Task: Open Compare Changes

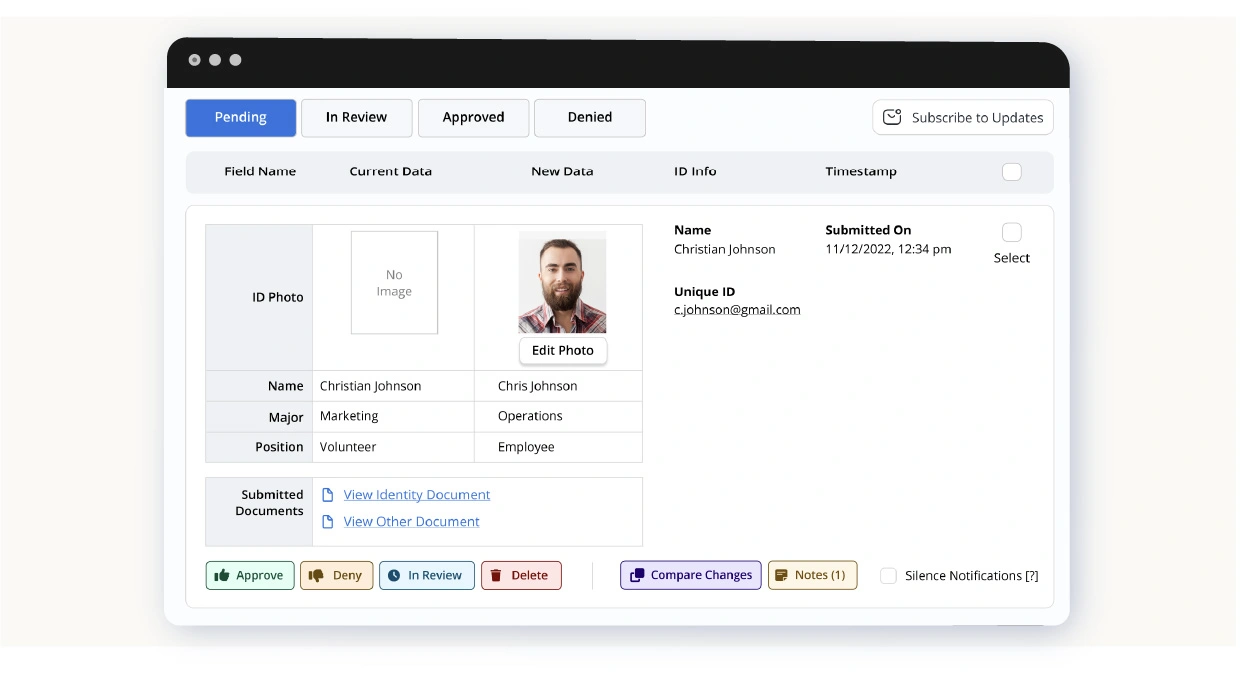Action: (691, 575)
